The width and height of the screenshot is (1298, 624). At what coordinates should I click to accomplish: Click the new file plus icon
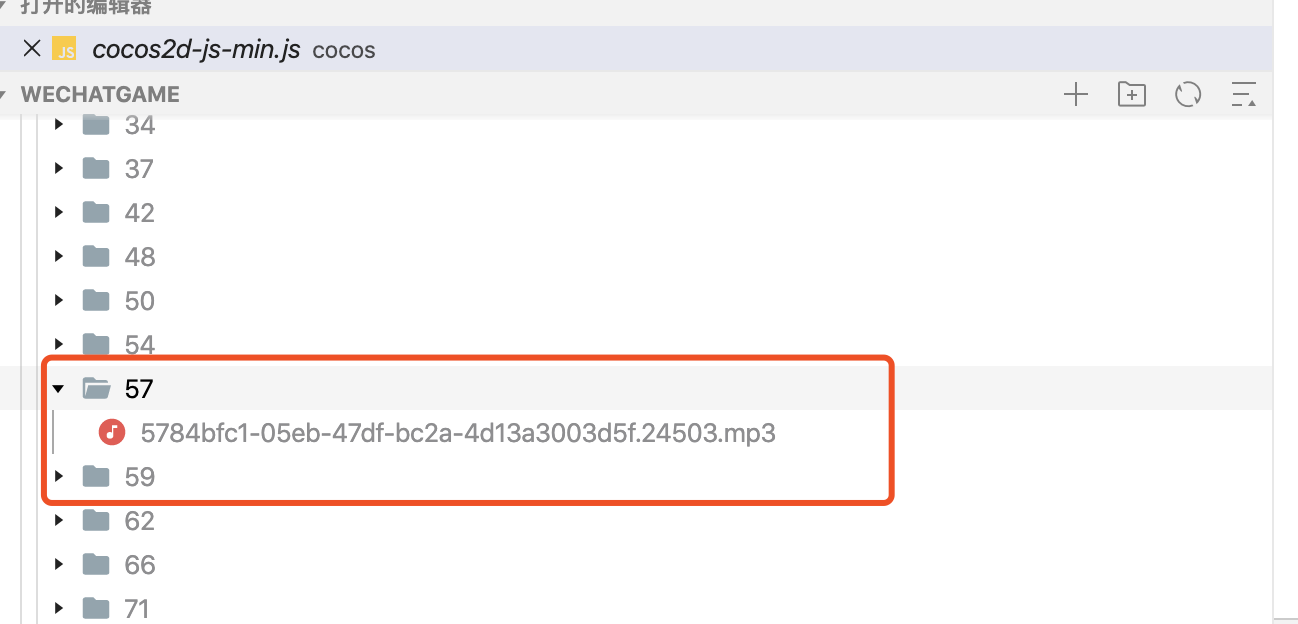(x=1075, y=95)
